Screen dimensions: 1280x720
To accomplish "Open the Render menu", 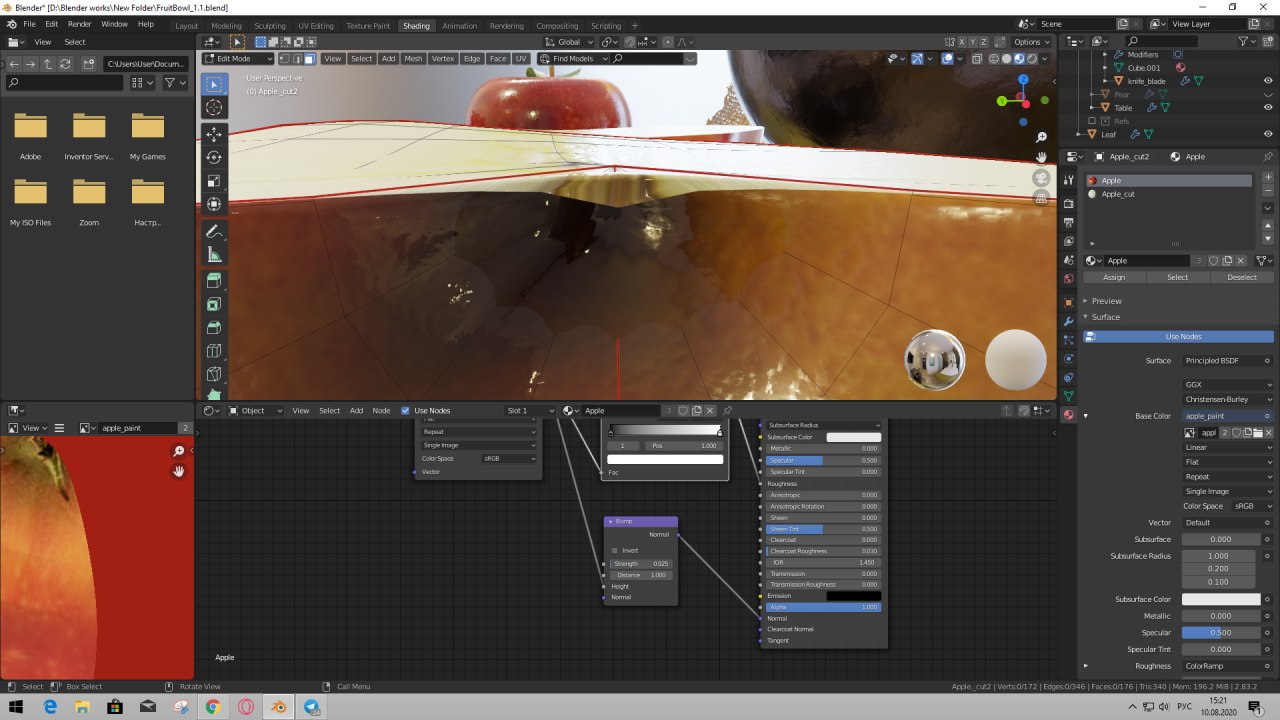I will 79,23.
